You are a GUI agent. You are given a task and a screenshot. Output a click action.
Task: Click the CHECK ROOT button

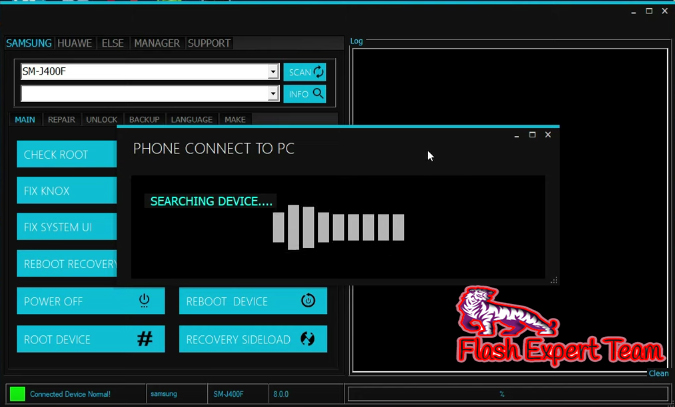[x=67, y=154]
